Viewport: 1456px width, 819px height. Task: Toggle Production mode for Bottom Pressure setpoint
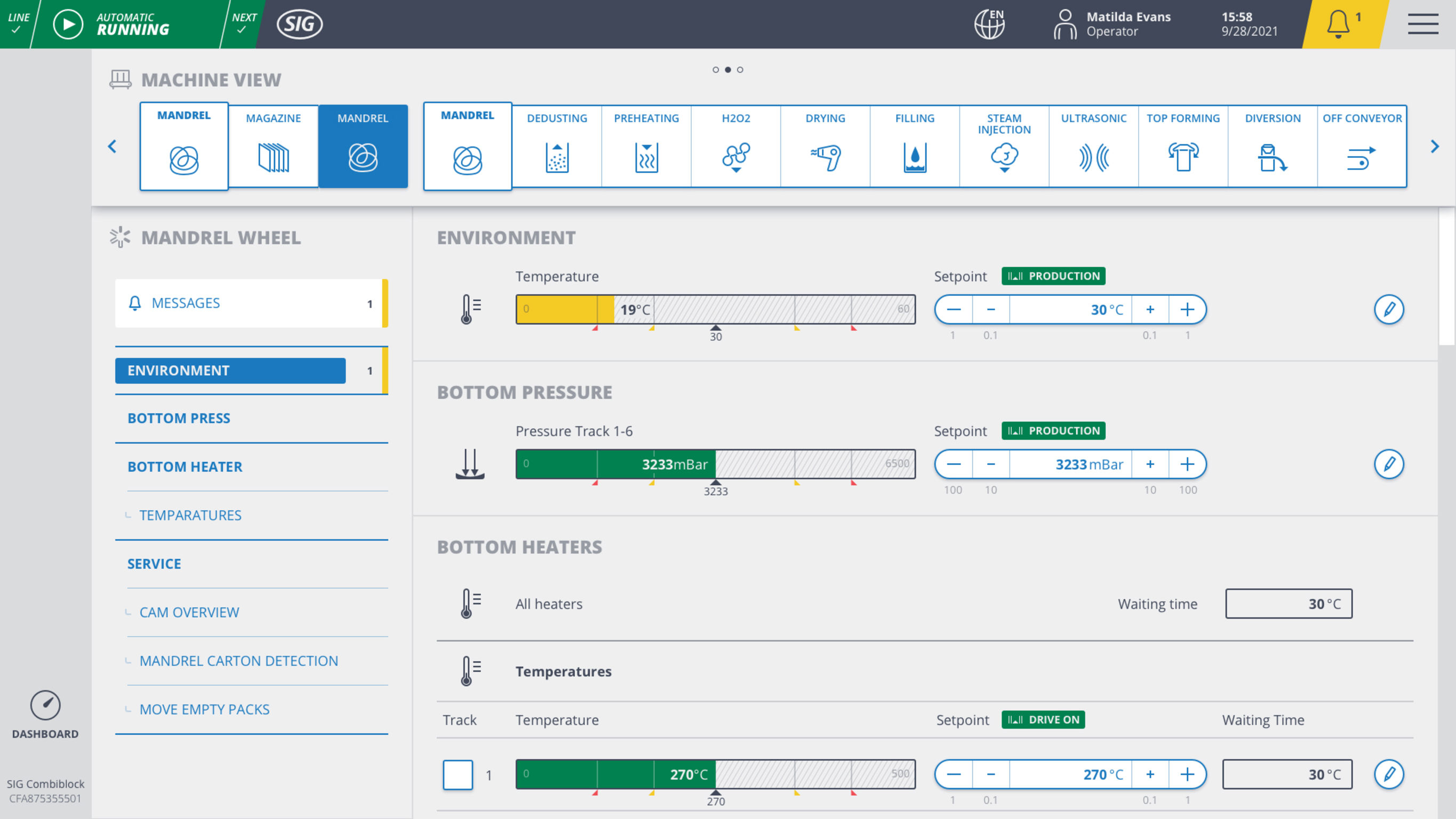[1053, 431]
